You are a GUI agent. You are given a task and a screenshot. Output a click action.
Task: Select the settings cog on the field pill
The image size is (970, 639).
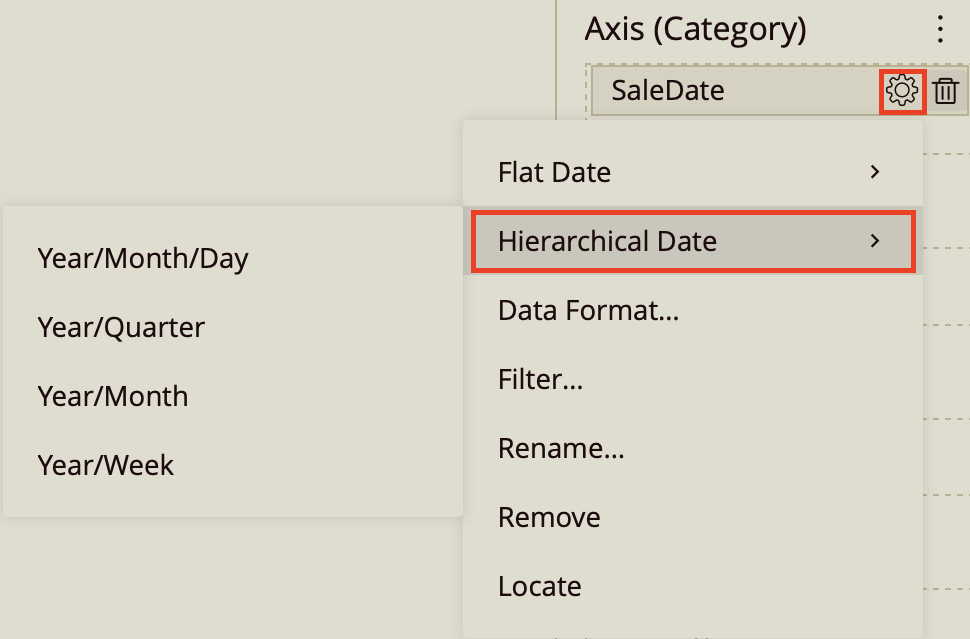tap(903, 91)
